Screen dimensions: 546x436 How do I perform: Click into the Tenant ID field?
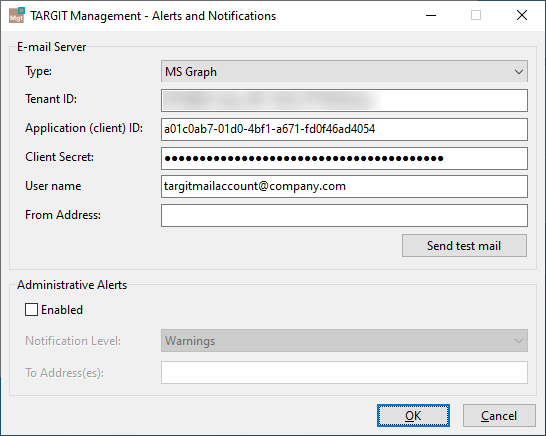344,100
